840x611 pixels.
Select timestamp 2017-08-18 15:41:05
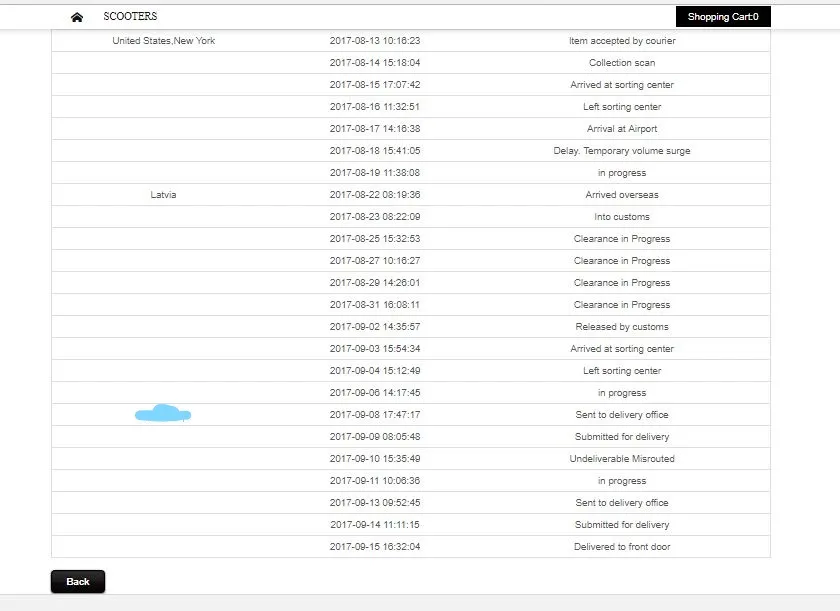[x=375, y=150]
